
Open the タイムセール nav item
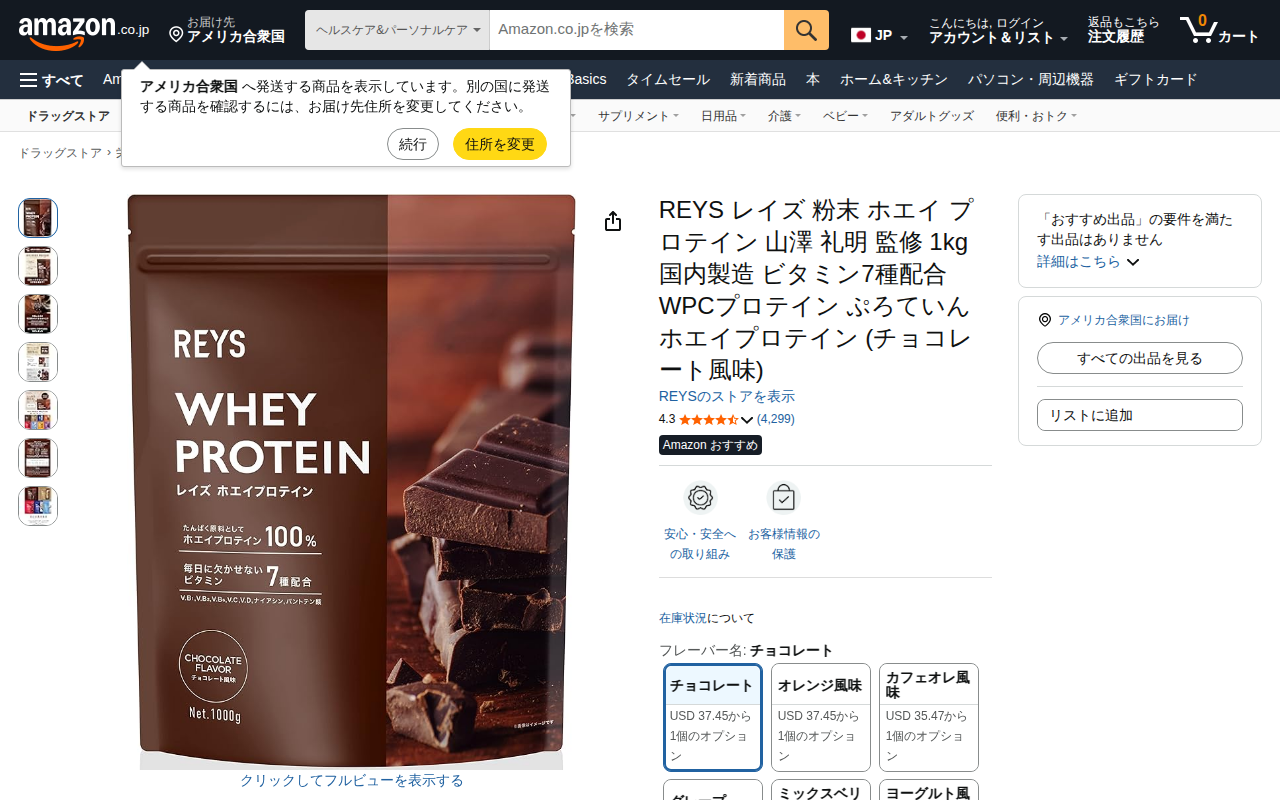(668, 80)
